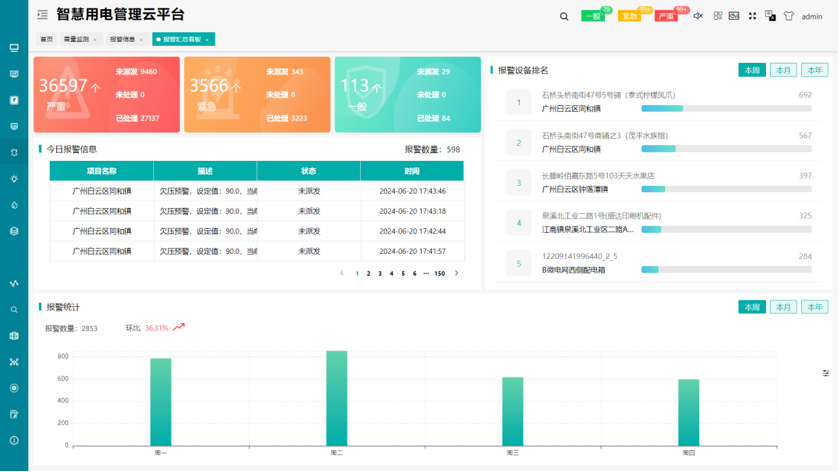Open the big-screen display icon in the header
Image resolution: width=839 pixels, height=472 pixels.
[x=734, y=16]
